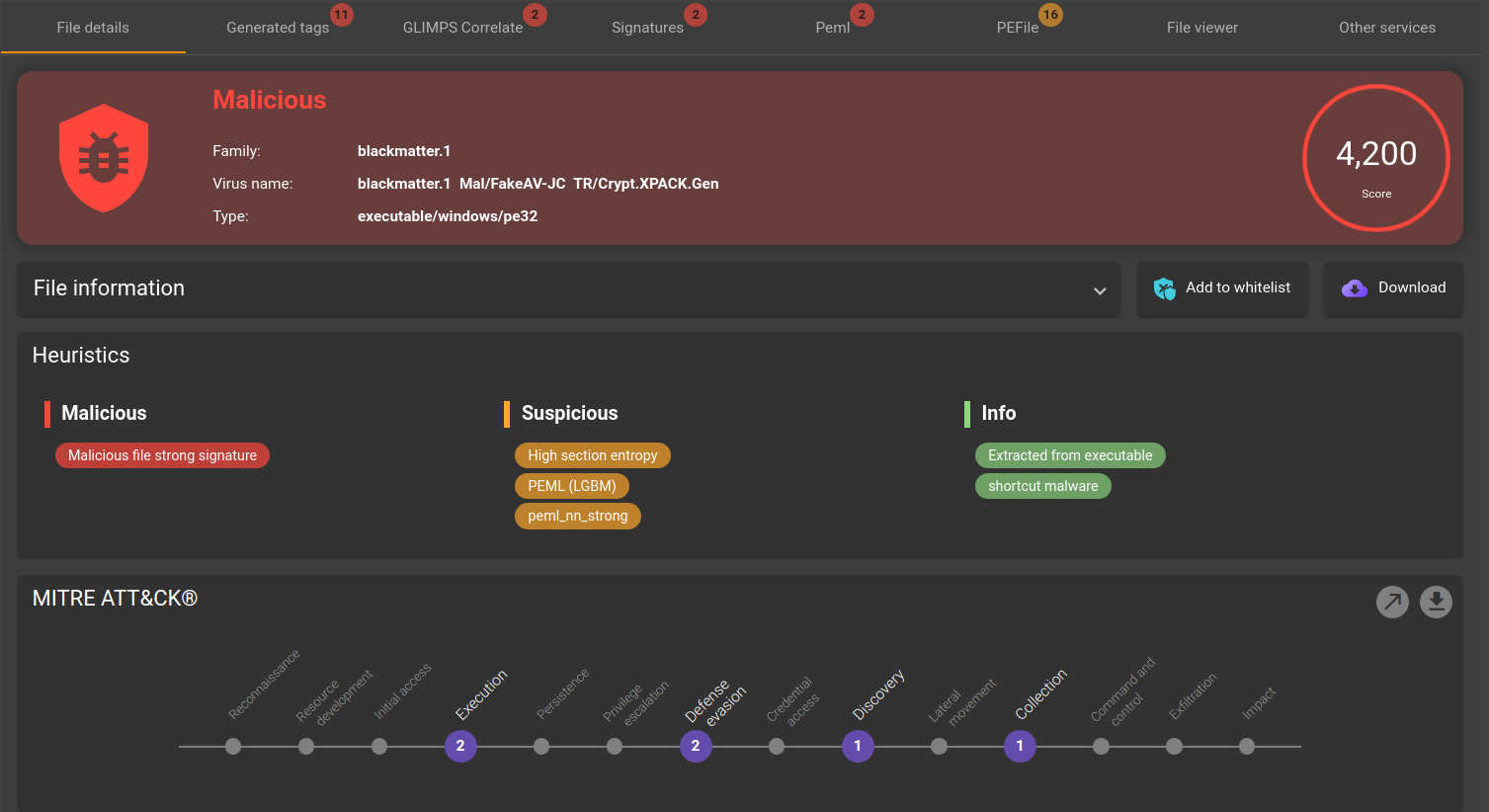Click the PEML (LGBM) heuristic tag
This screenshot has width=1489, height=812.
[572, 486]
